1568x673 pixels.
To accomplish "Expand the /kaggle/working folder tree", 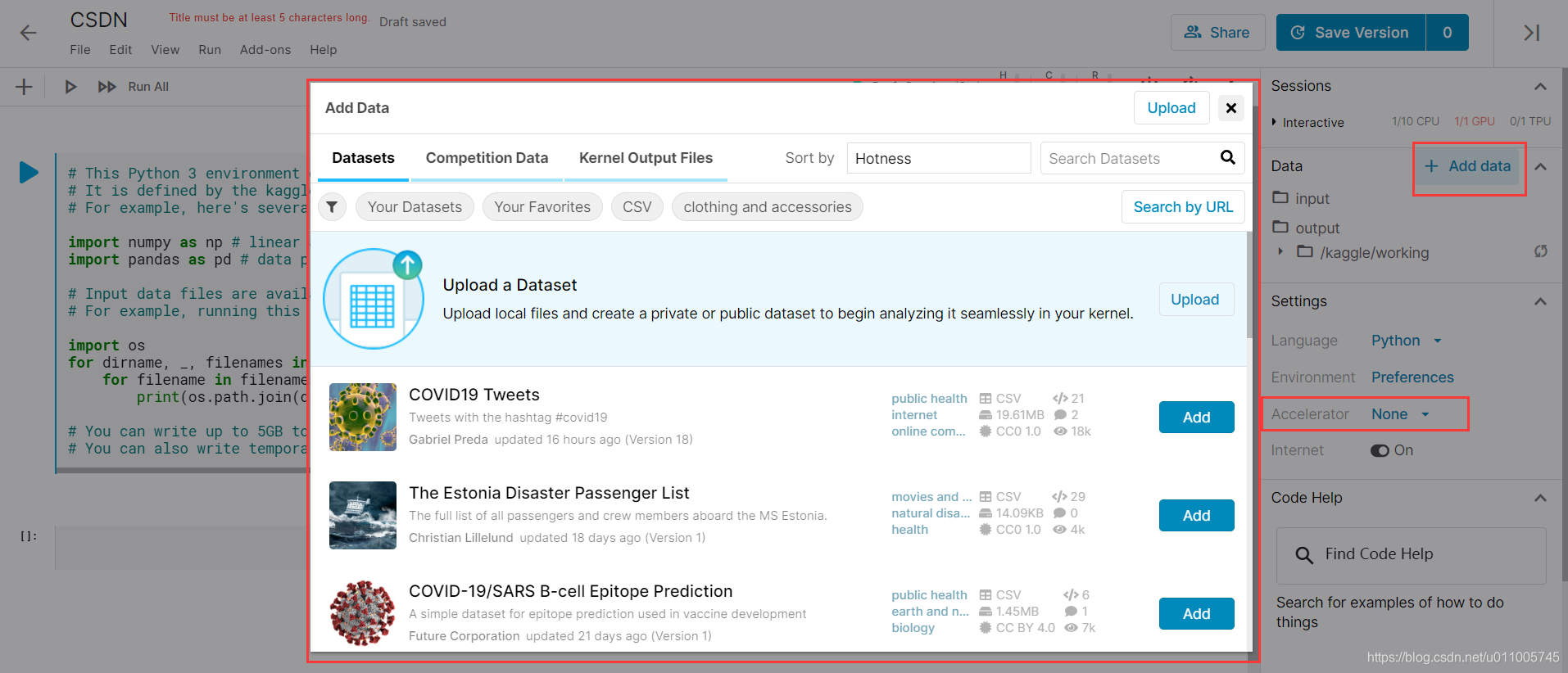I will tap(1280, 251).
